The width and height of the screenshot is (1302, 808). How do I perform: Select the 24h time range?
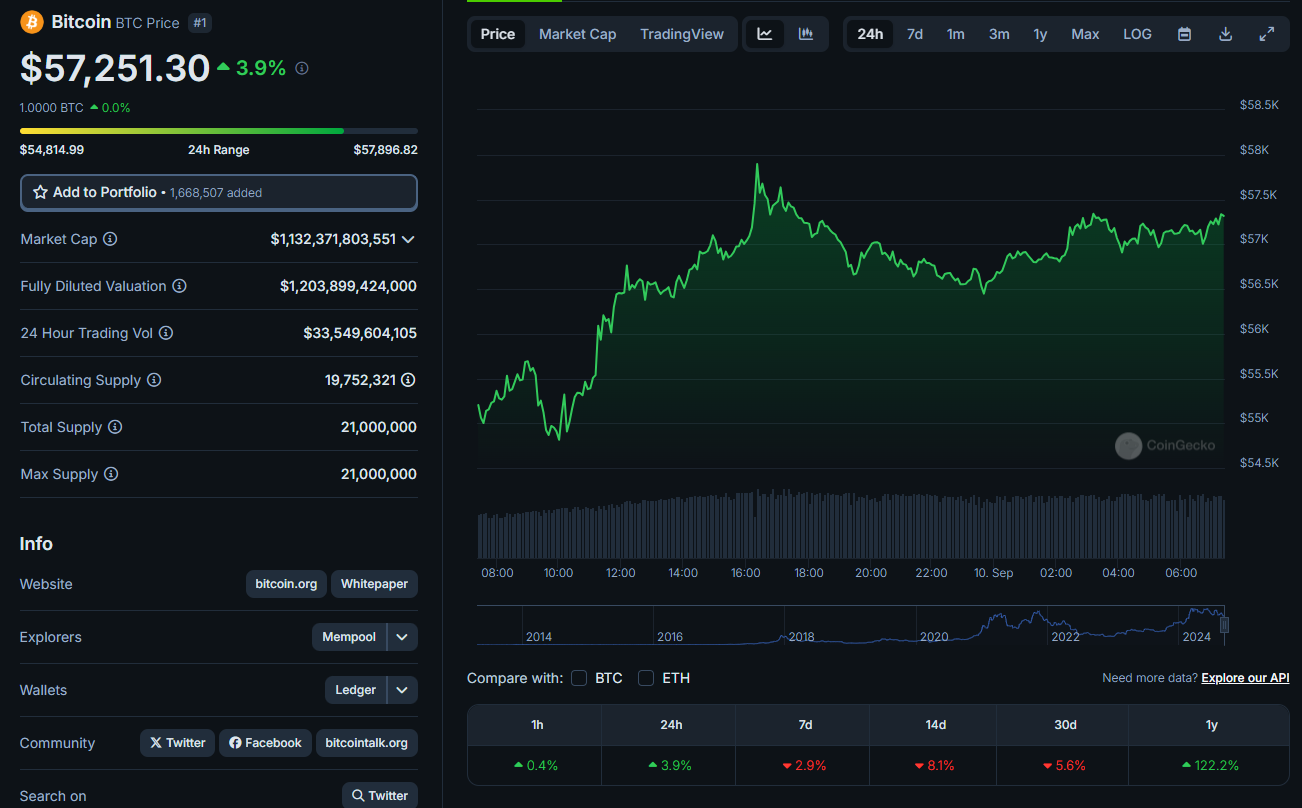870,34
